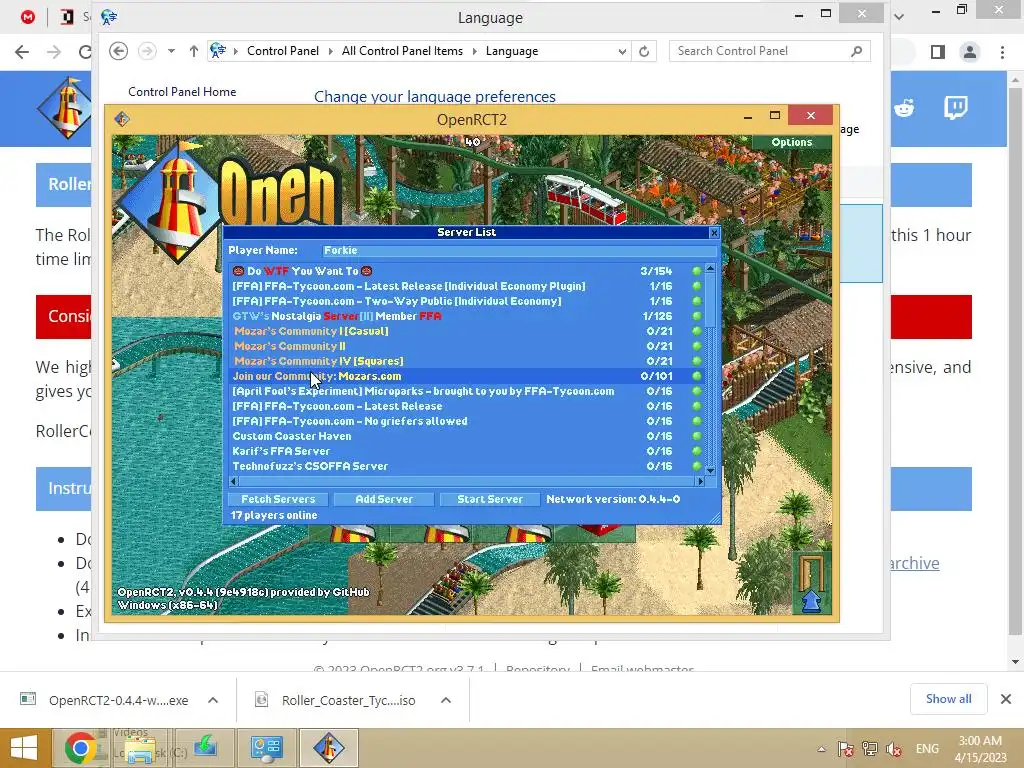The height and width of the screenshot is (768, 1024).
Task: Open Control Panel Home link
Action: click(x=182, y=92)
